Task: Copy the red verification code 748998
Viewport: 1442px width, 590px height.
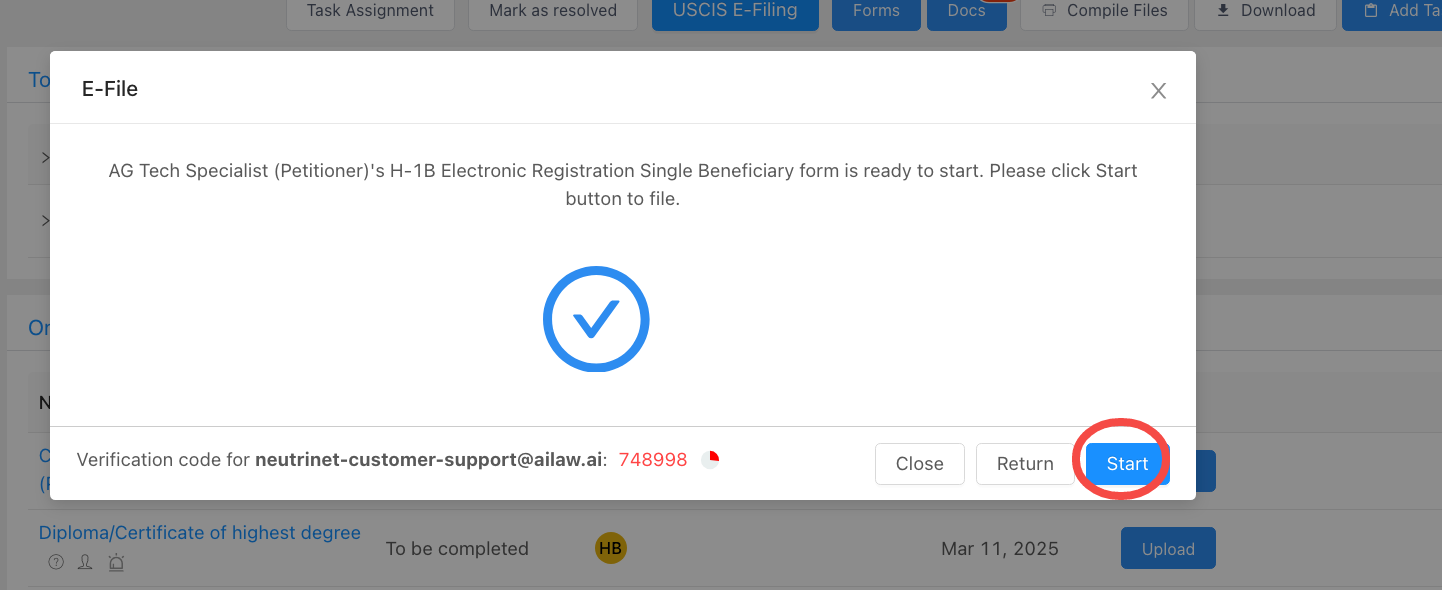Action: pos(653,460)
